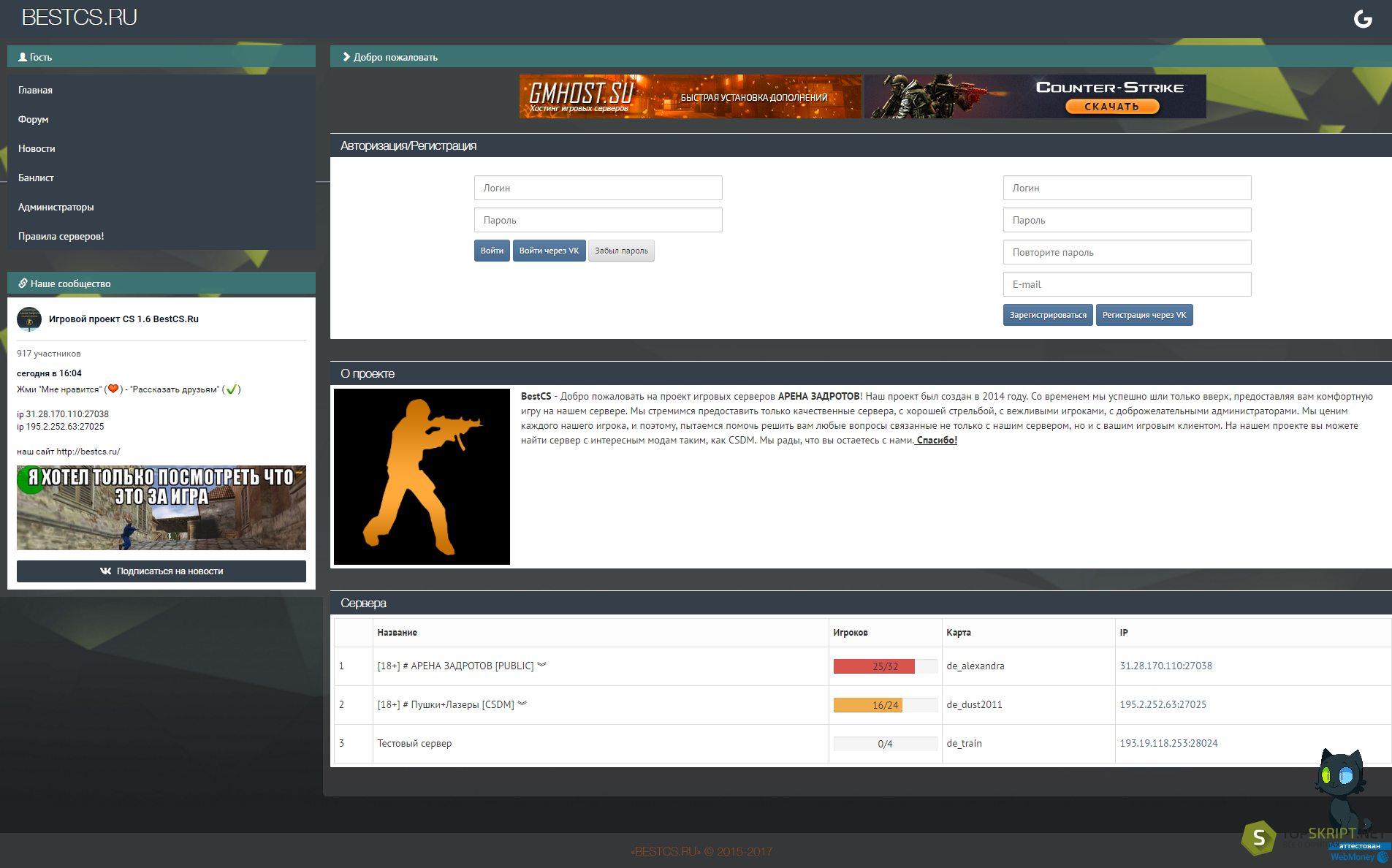The width and height of the screenshot is (1392, 868).
Task: Click the de_dust2011 map cell
Action: tap(974, 704)
